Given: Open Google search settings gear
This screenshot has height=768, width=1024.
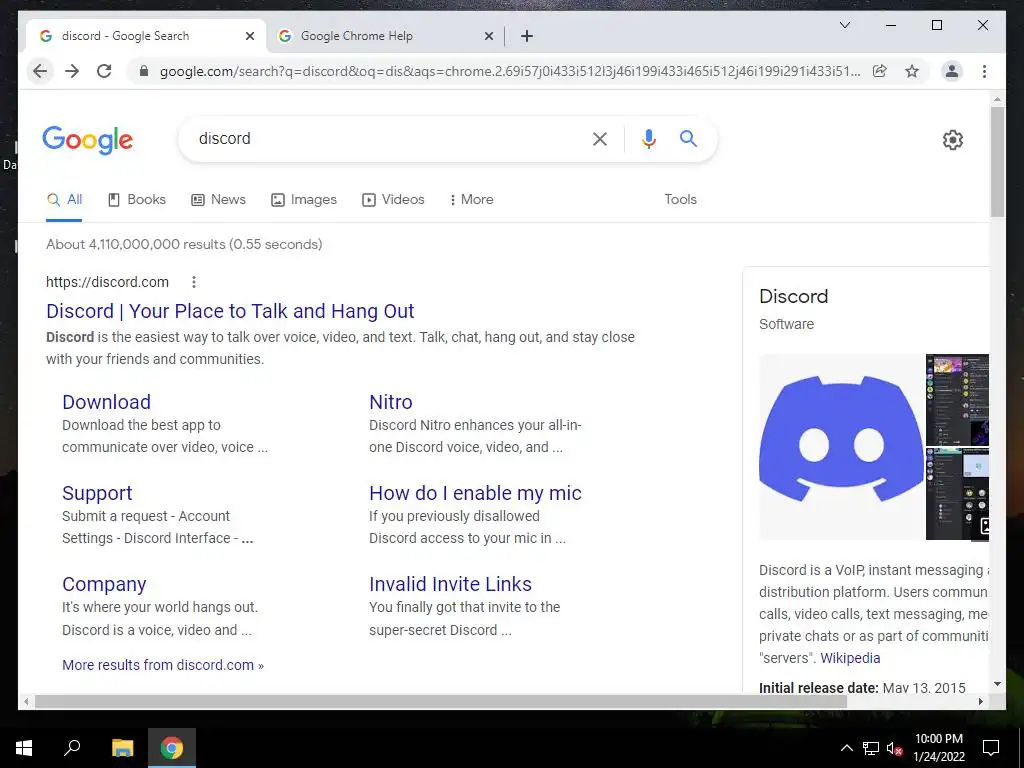Looking at the screenshot, I should [953, 140].
